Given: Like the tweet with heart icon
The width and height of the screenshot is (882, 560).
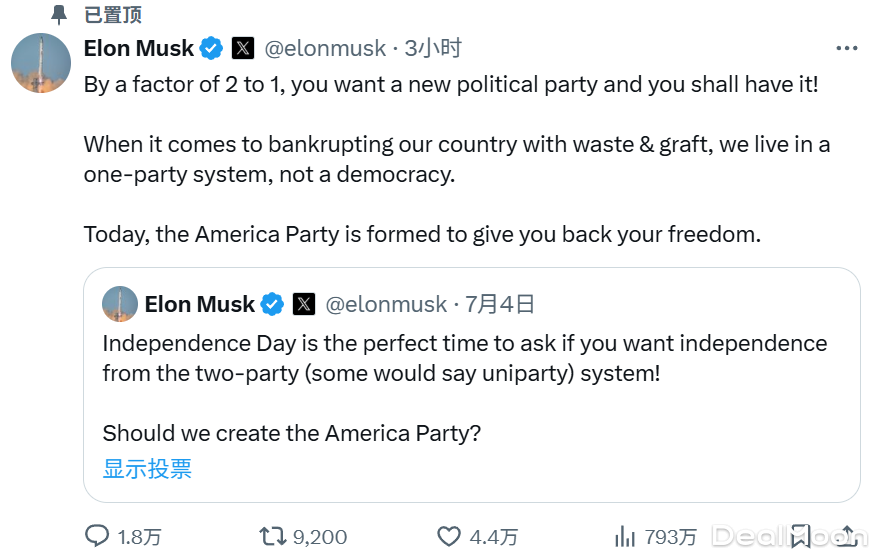Looking at the screenshot, I should coord(450,537).
